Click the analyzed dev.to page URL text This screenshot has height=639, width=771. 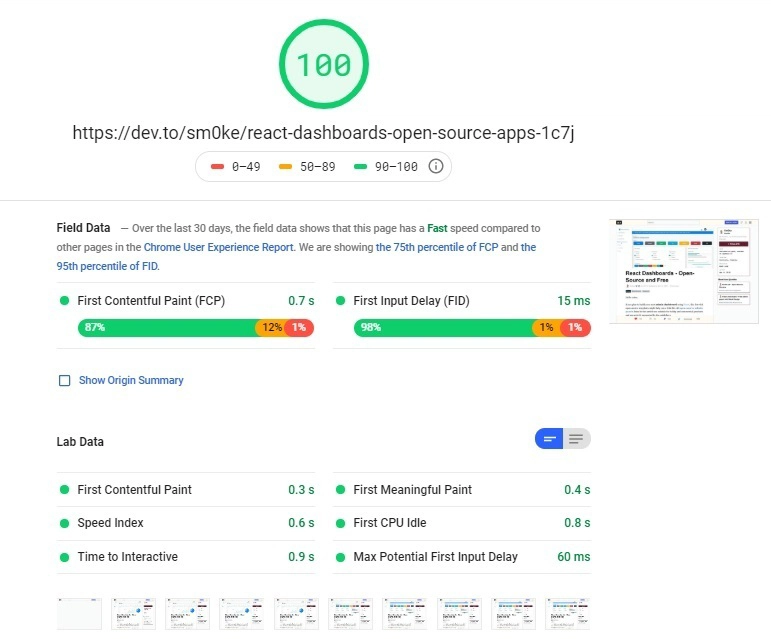click(324, 133)
